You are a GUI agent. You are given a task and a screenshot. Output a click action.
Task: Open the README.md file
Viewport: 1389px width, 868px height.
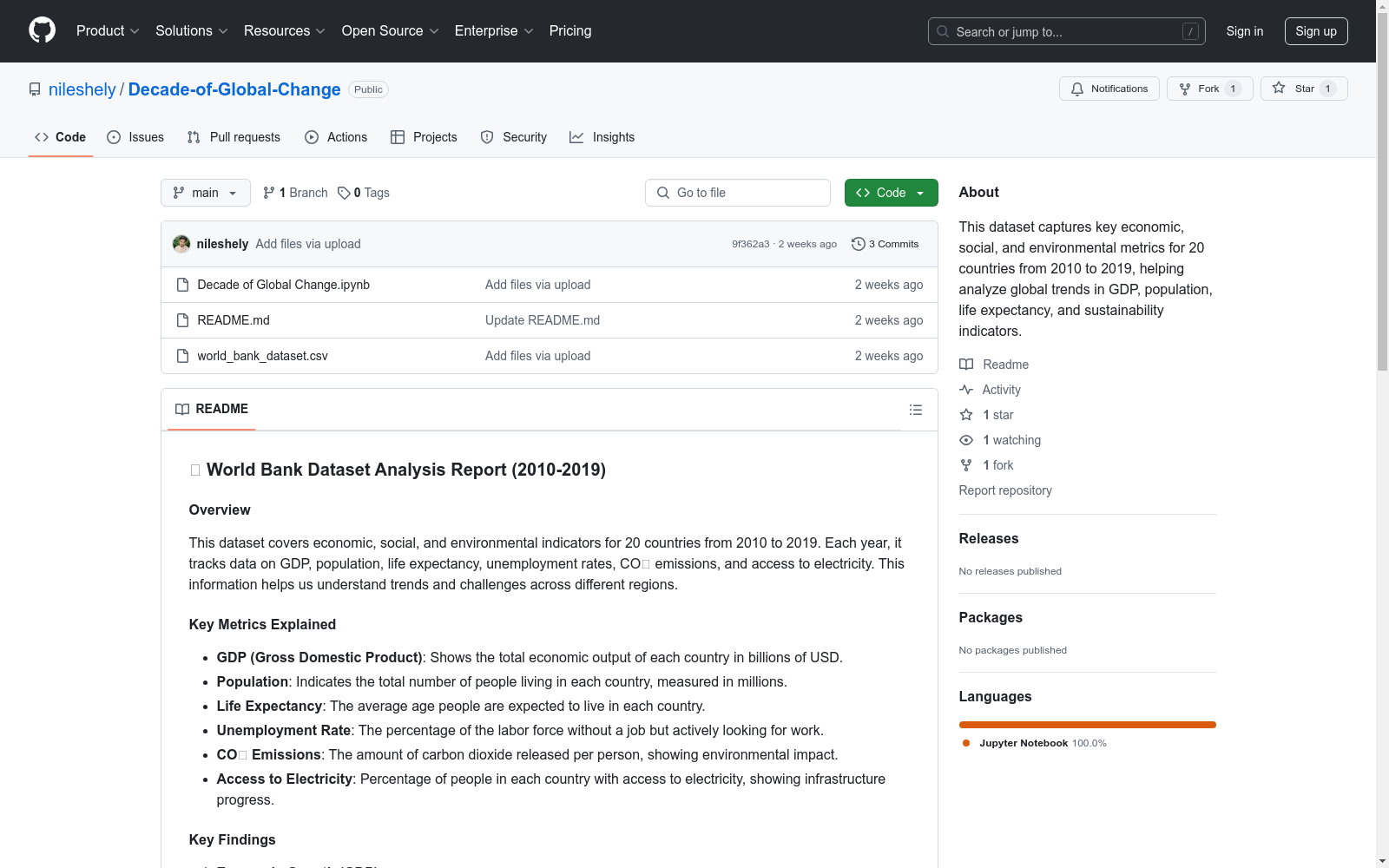[x=234, y=320]
